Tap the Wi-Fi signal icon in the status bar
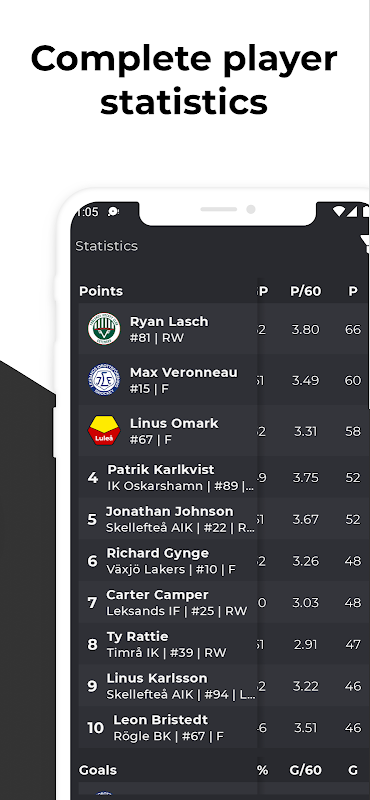The height and width of the screenshot is (800, 370). coord(338,211)
